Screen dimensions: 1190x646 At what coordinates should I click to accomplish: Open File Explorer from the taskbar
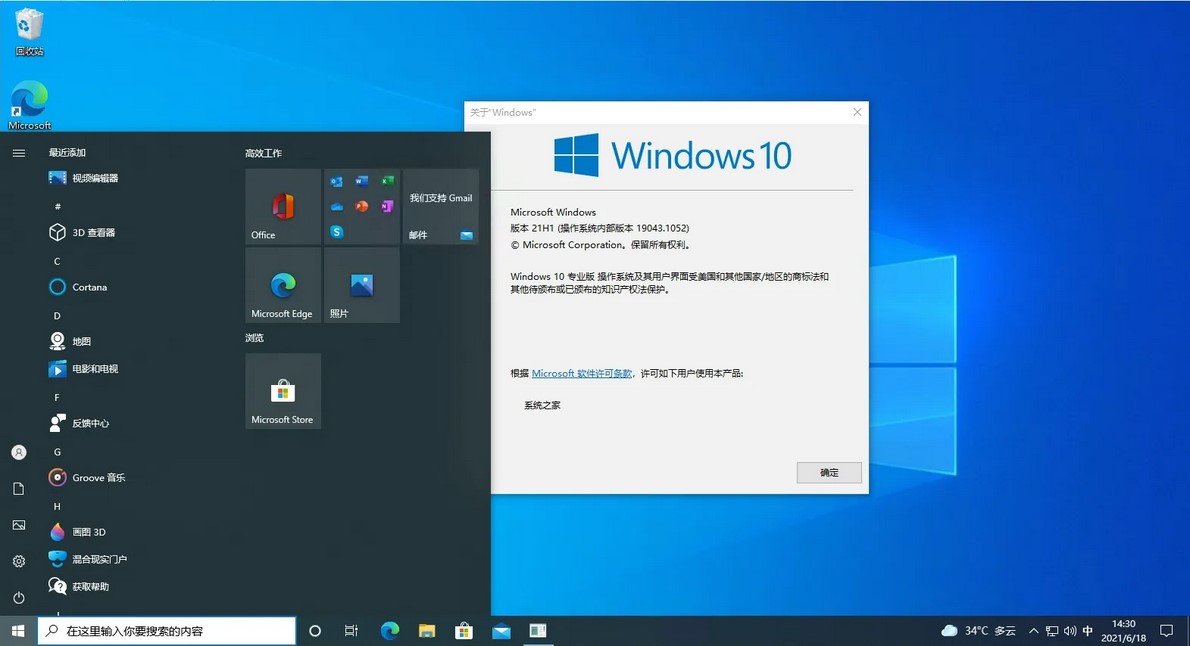[426, 631]
